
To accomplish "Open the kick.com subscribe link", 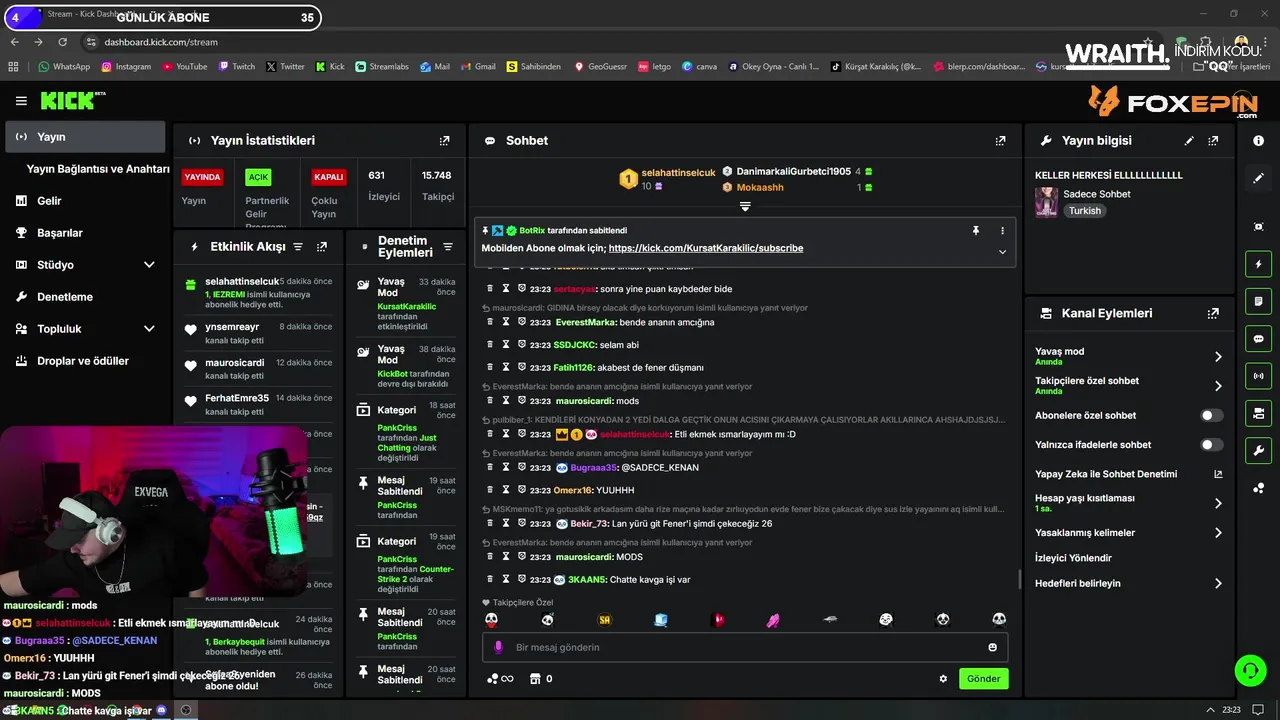I will [x=706, y=248].
